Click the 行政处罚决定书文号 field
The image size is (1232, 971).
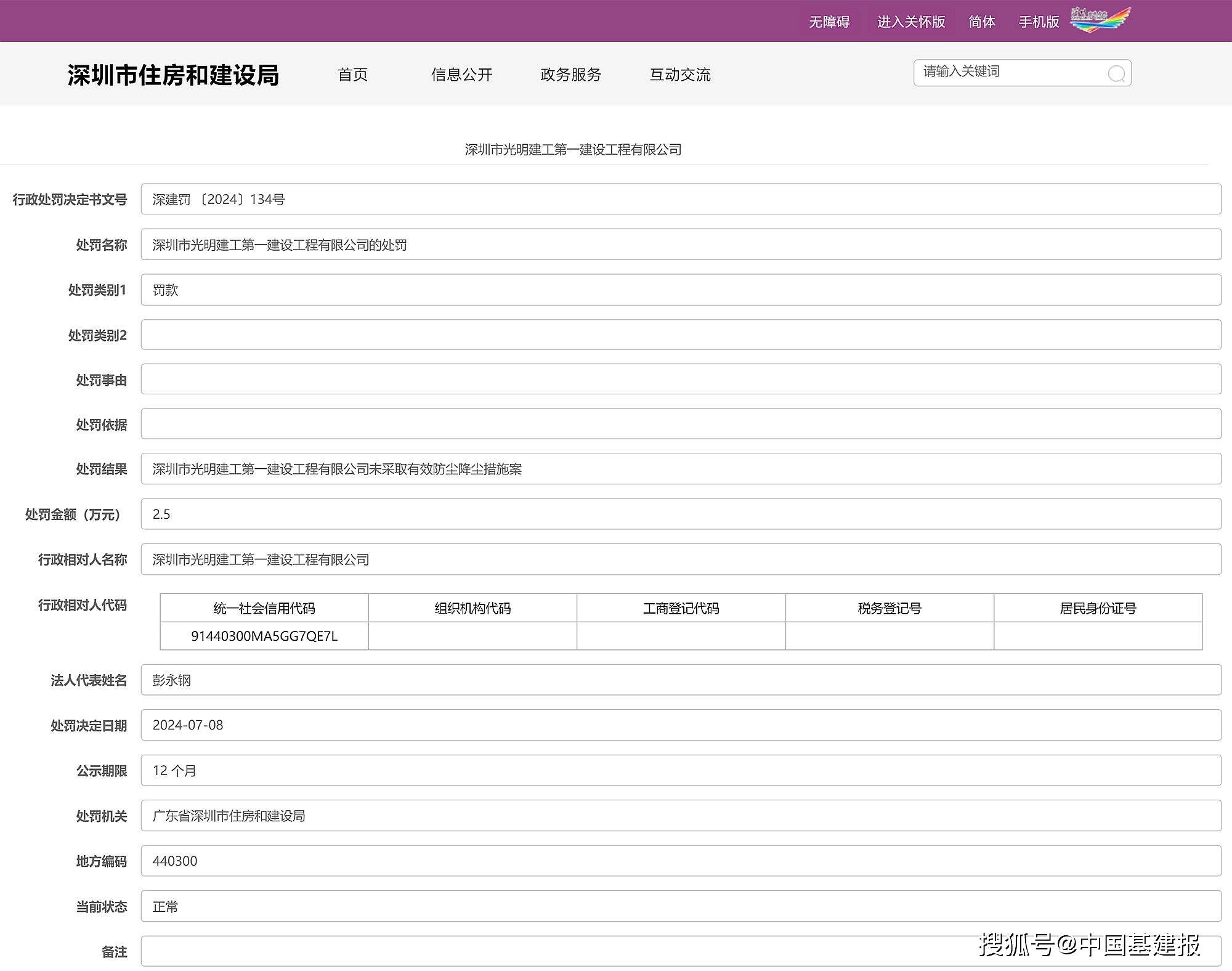(x=681, y=199)
